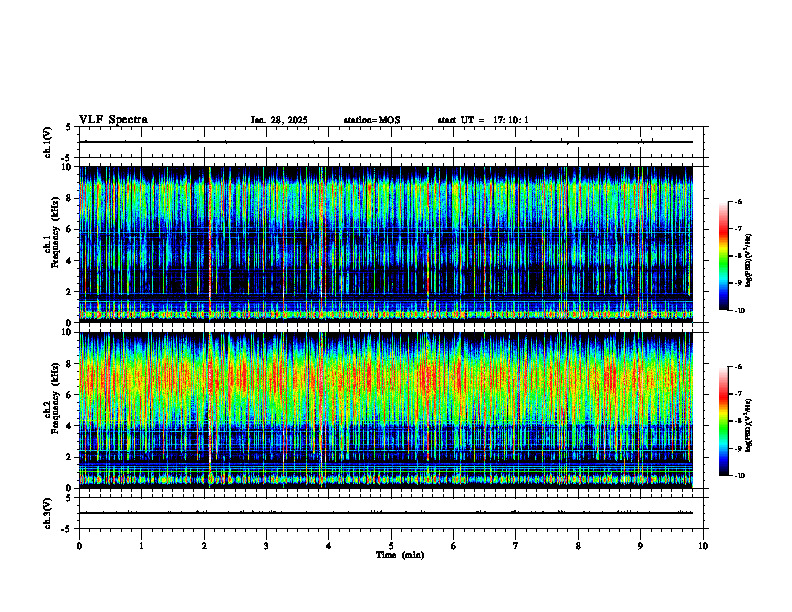Click the "Time (min)" x-axis label
The image size is (792, 612).
400,555
